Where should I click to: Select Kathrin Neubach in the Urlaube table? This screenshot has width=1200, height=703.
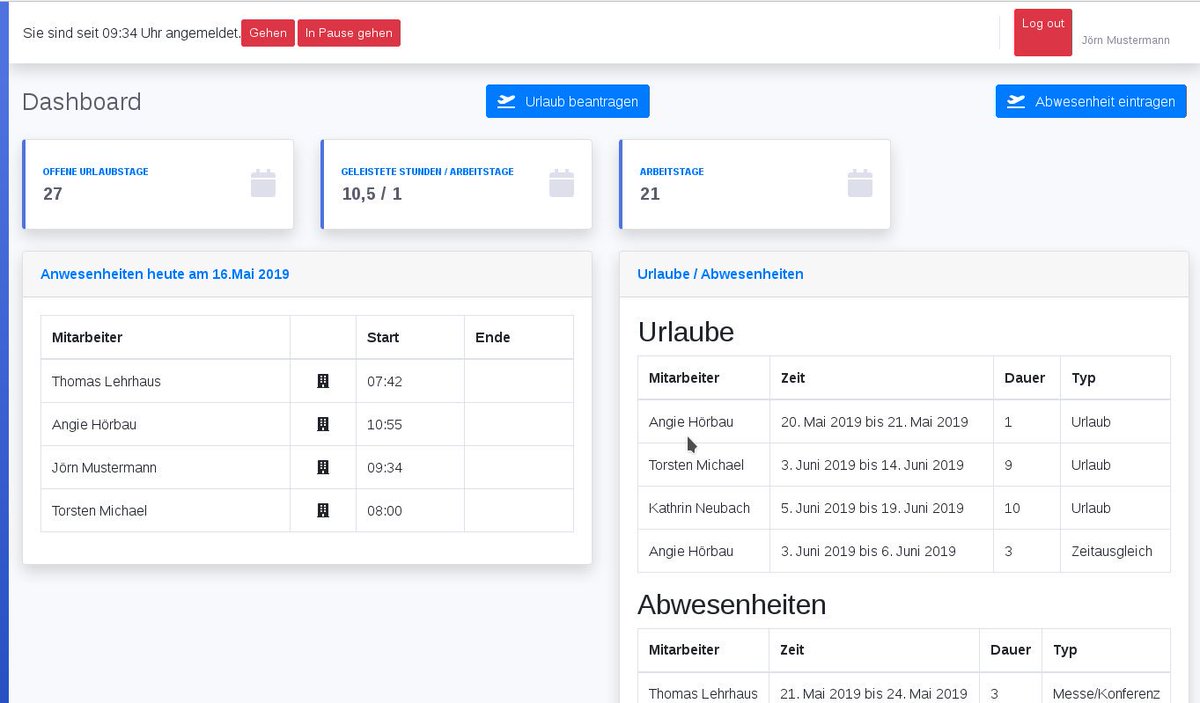(699, 508)
